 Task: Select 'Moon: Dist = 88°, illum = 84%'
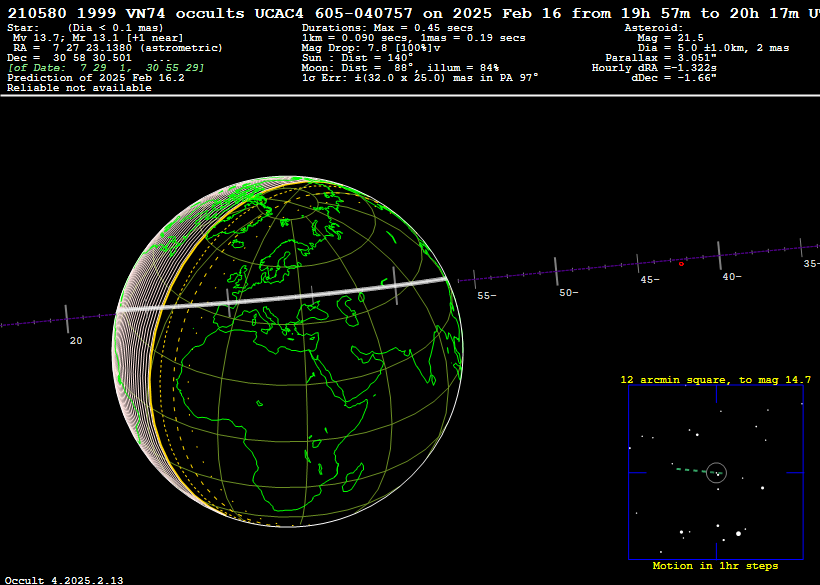400,68
